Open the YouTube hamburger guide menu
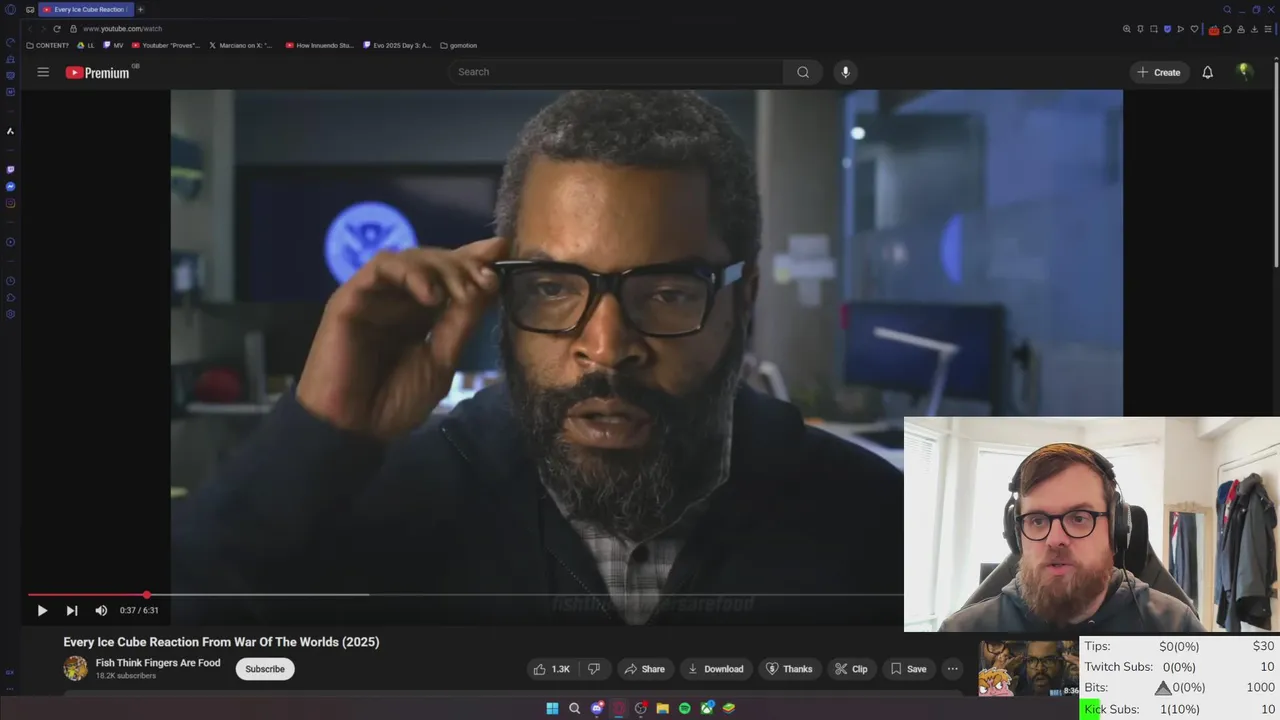Viewport: 1280px width, 720px height. click(x=43, y=72)
